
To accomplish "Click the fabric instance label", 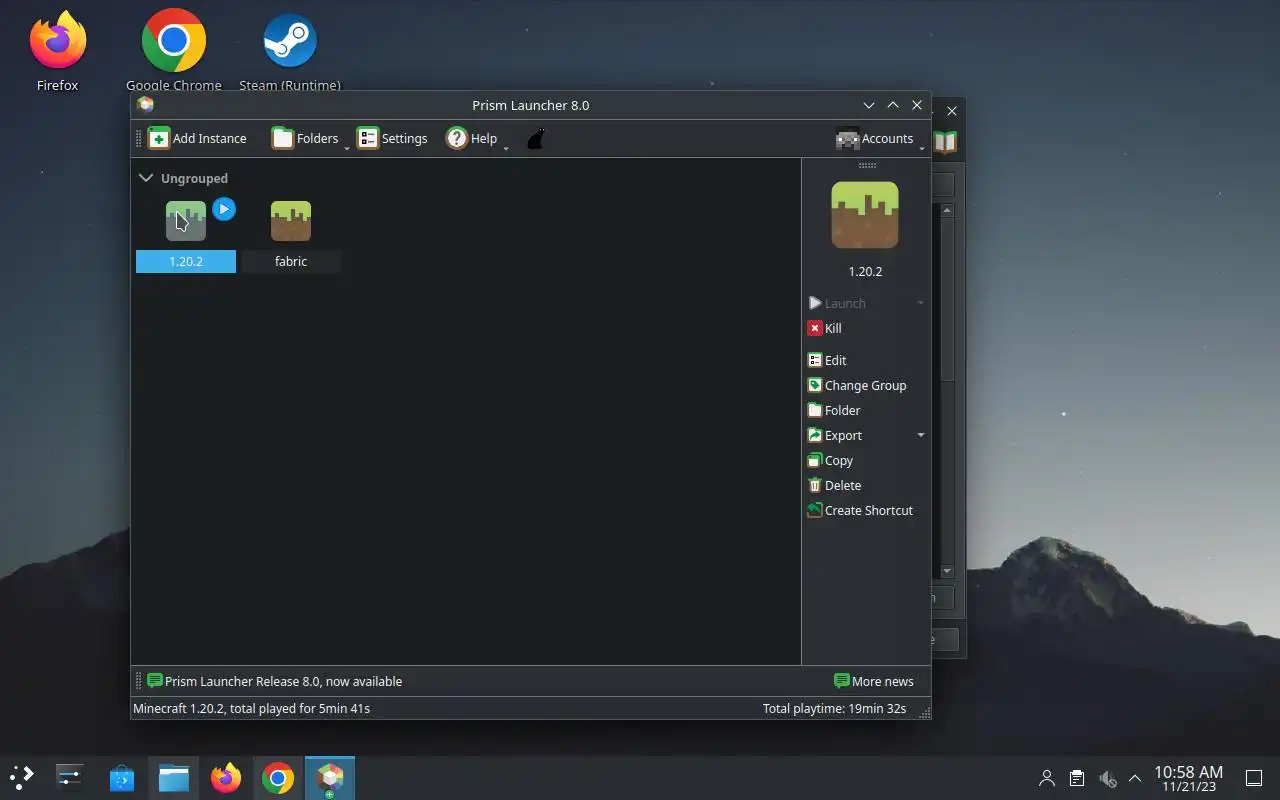I will tap(291, 261).
